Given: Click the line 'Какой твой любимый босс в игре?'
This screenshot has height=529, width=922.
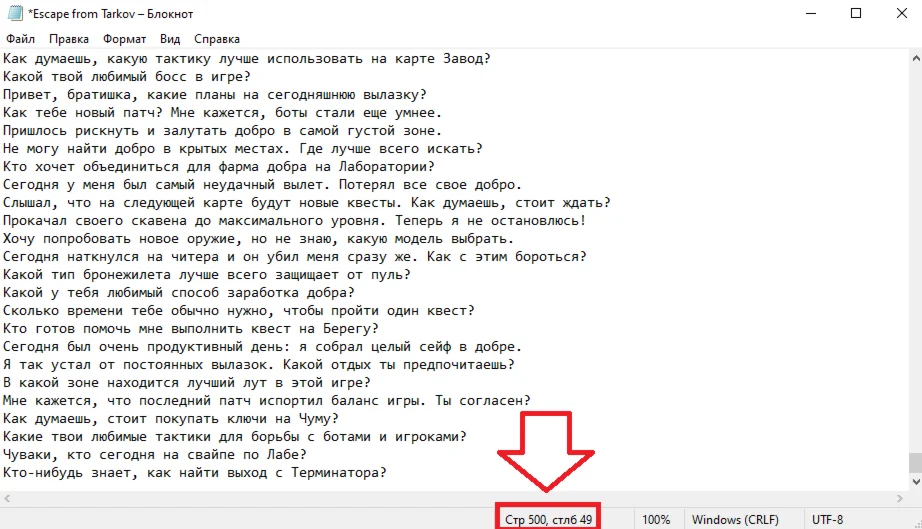Looking at the screenshot, I should (x=126, y=76).
